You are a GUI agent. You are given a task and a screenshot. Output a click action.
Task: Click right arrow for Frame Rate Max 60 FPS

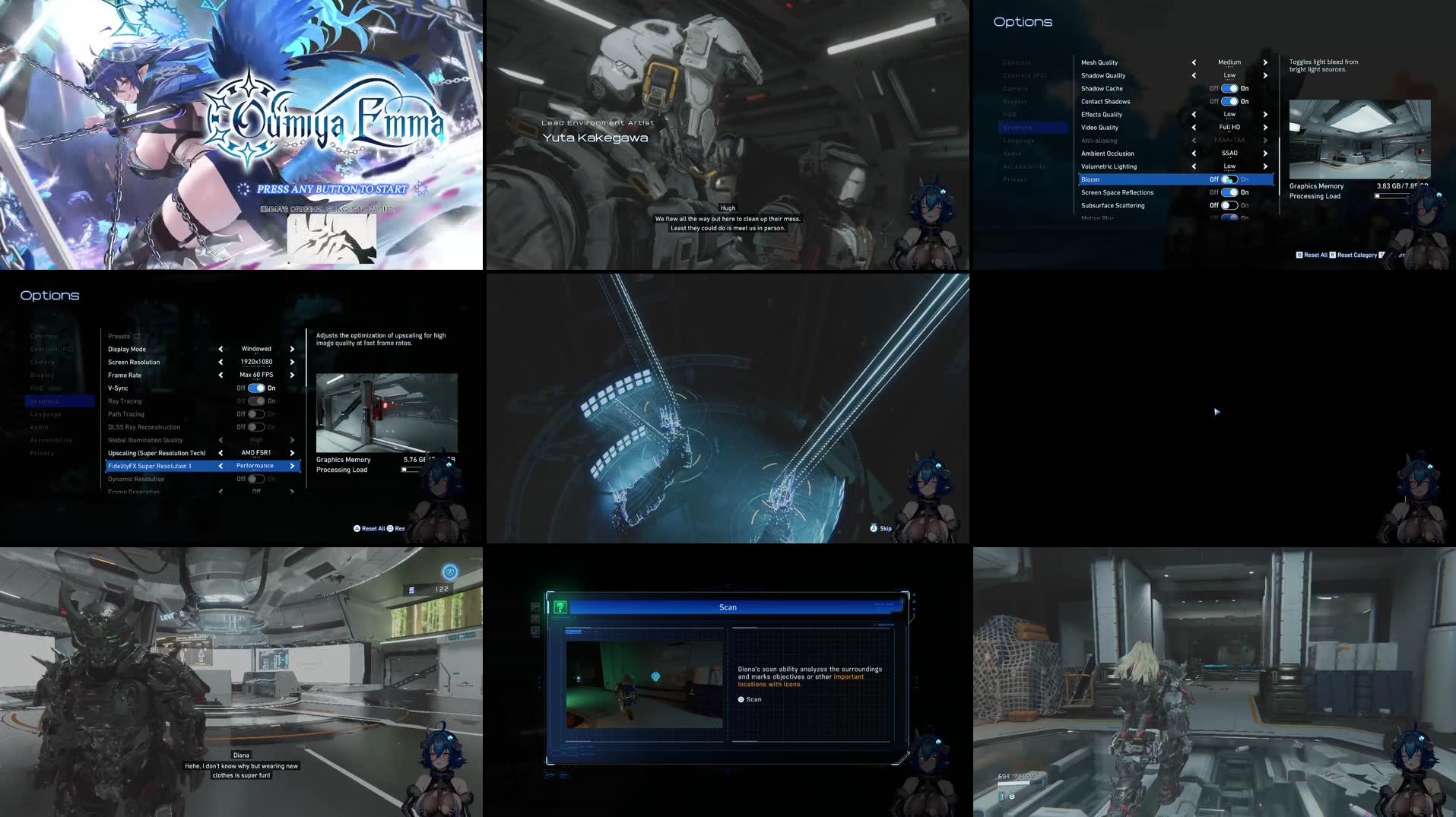(x=292, y=375)
